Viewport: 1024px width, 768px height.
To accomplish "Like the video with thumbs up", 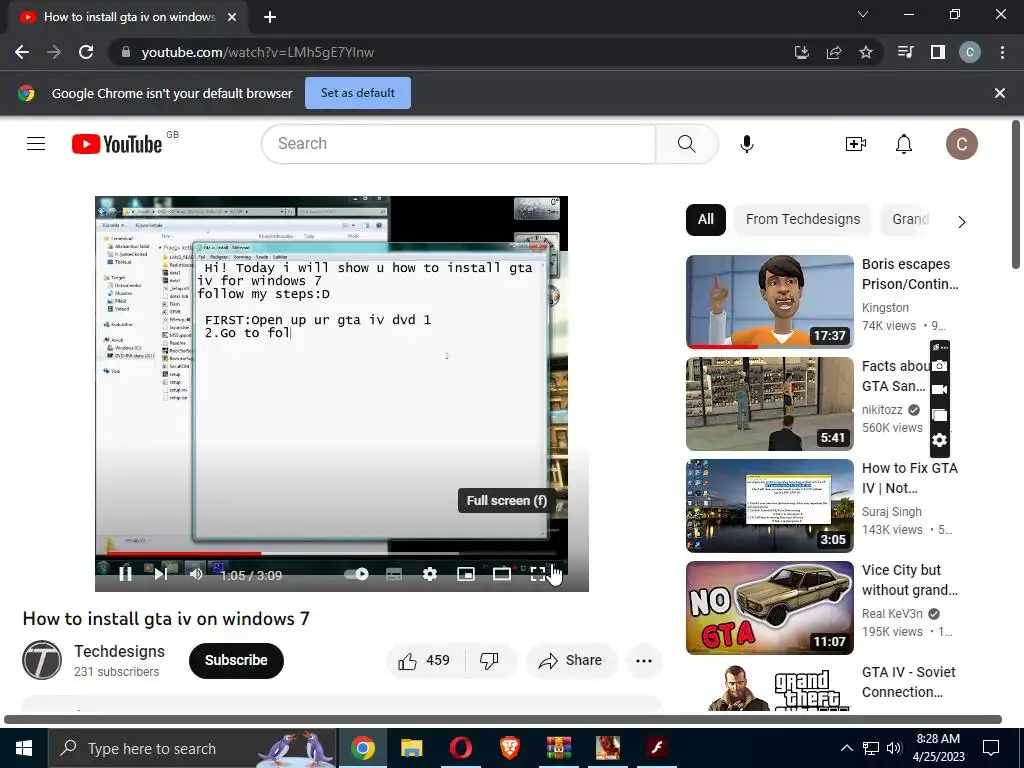I will [x=424, y=661].
